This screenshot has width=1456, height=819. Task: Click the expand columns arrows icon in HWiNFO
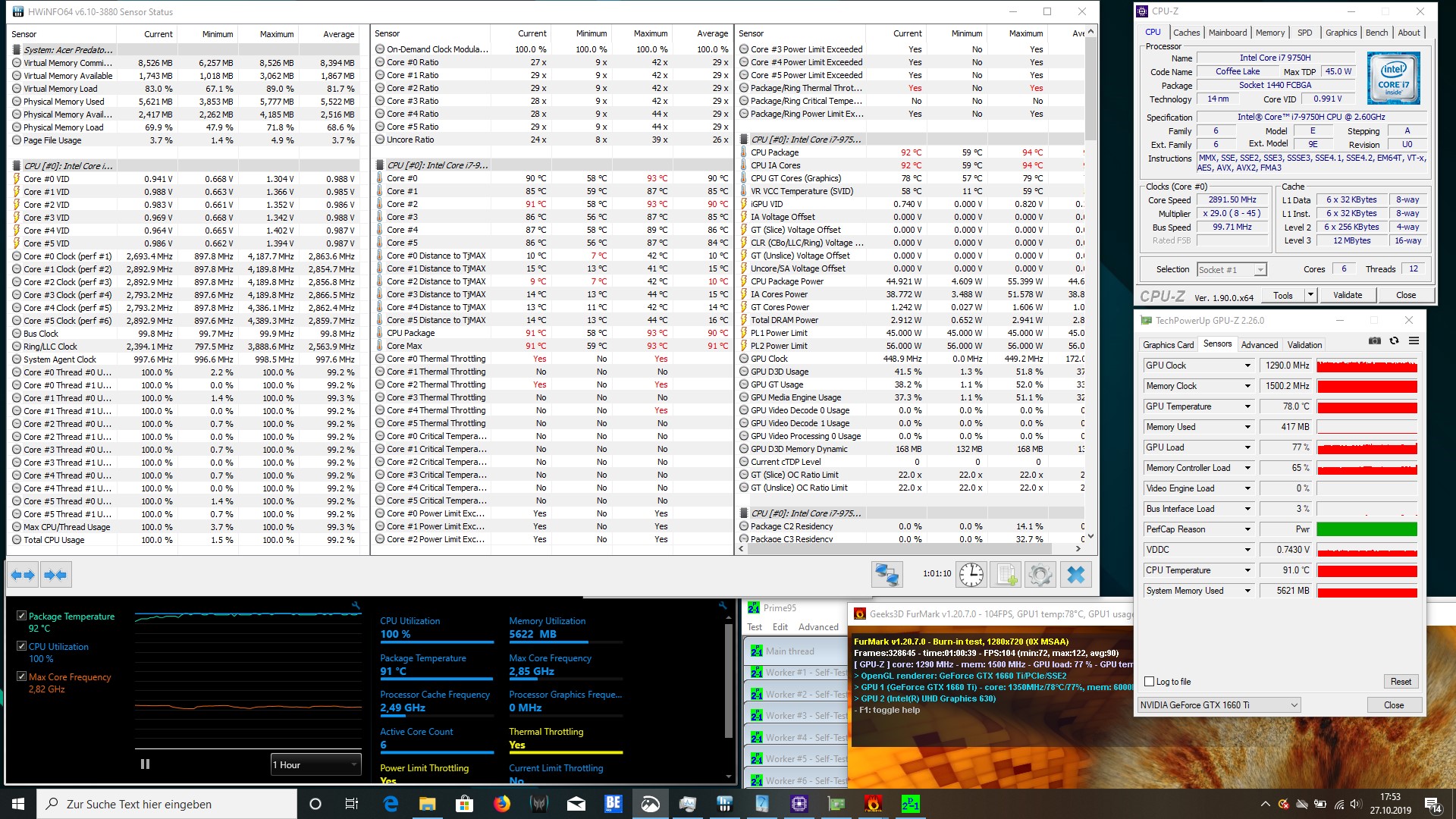(x=23, y=575)
